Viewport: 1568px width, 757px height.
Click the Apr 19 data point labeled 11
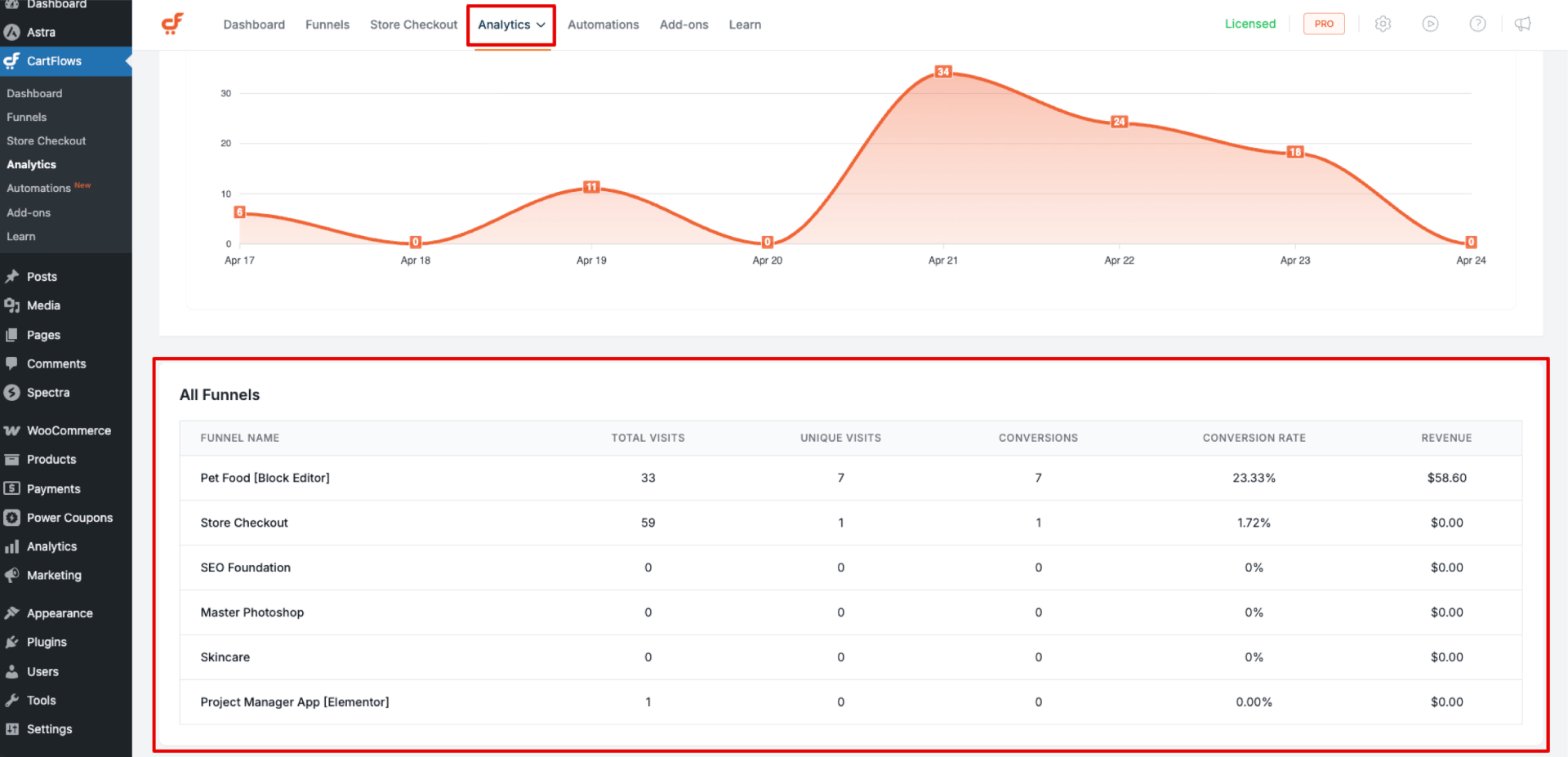click(x=591, y=187)
